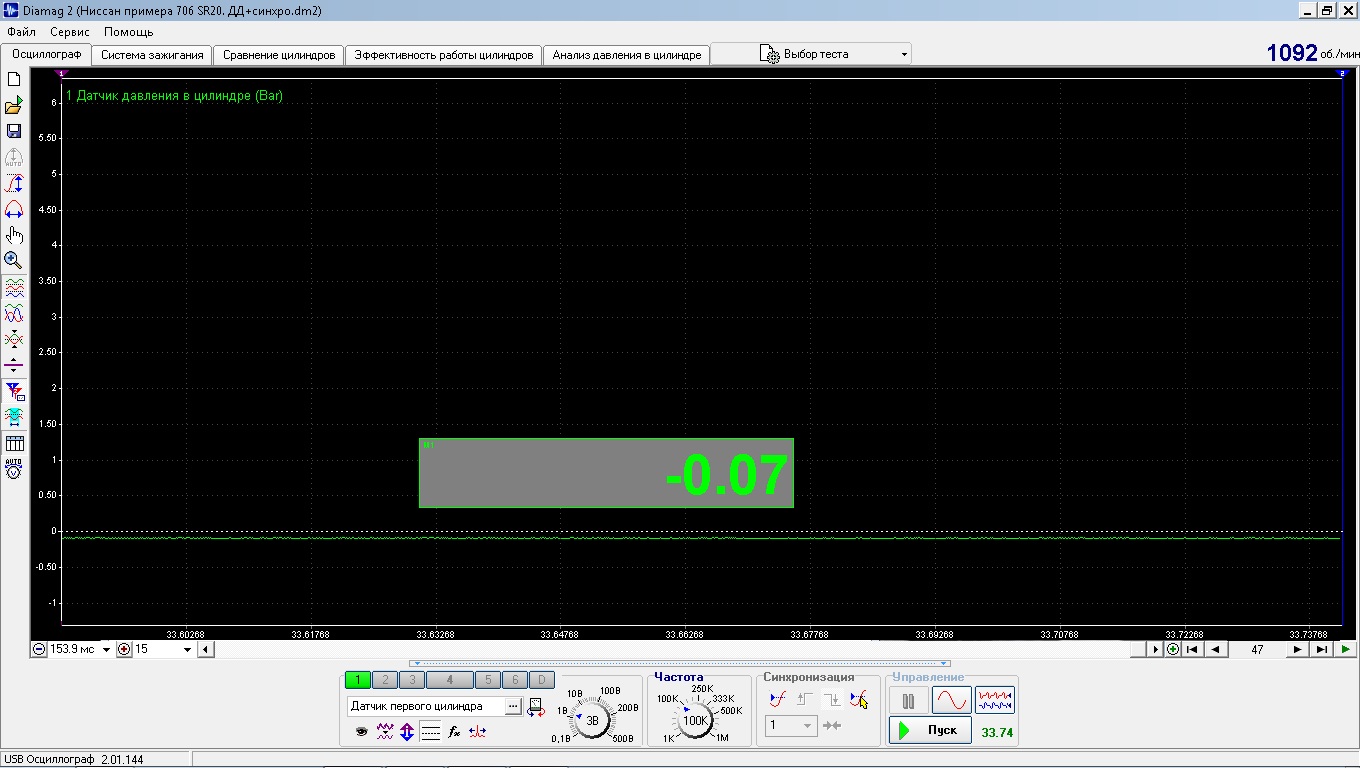Switch to Анализ давления в цилиндре tab
The image size is (1360, 768).
pos(627,55)
